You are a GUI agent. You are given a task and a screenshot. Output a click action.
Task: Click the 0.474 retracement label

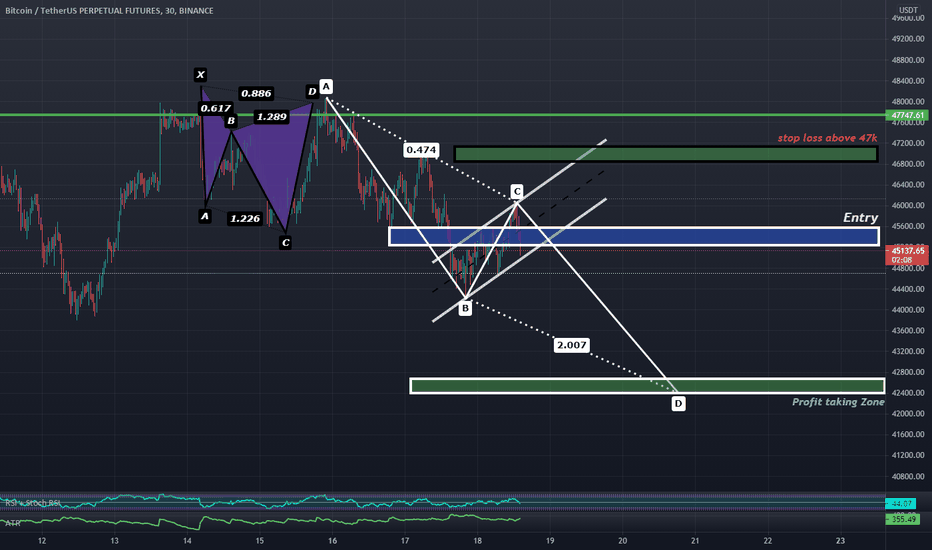[421, 150]
